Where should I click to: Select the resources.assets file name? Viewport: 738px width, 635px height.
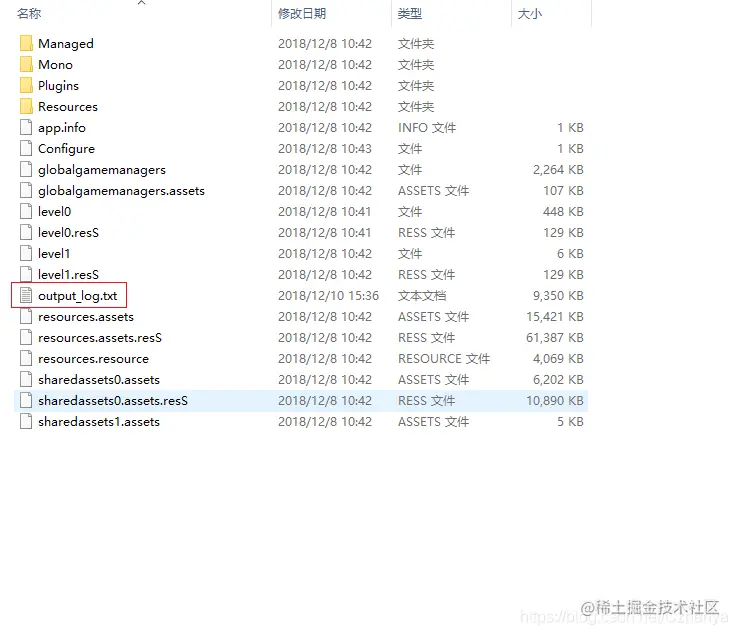tap(86, 317)
